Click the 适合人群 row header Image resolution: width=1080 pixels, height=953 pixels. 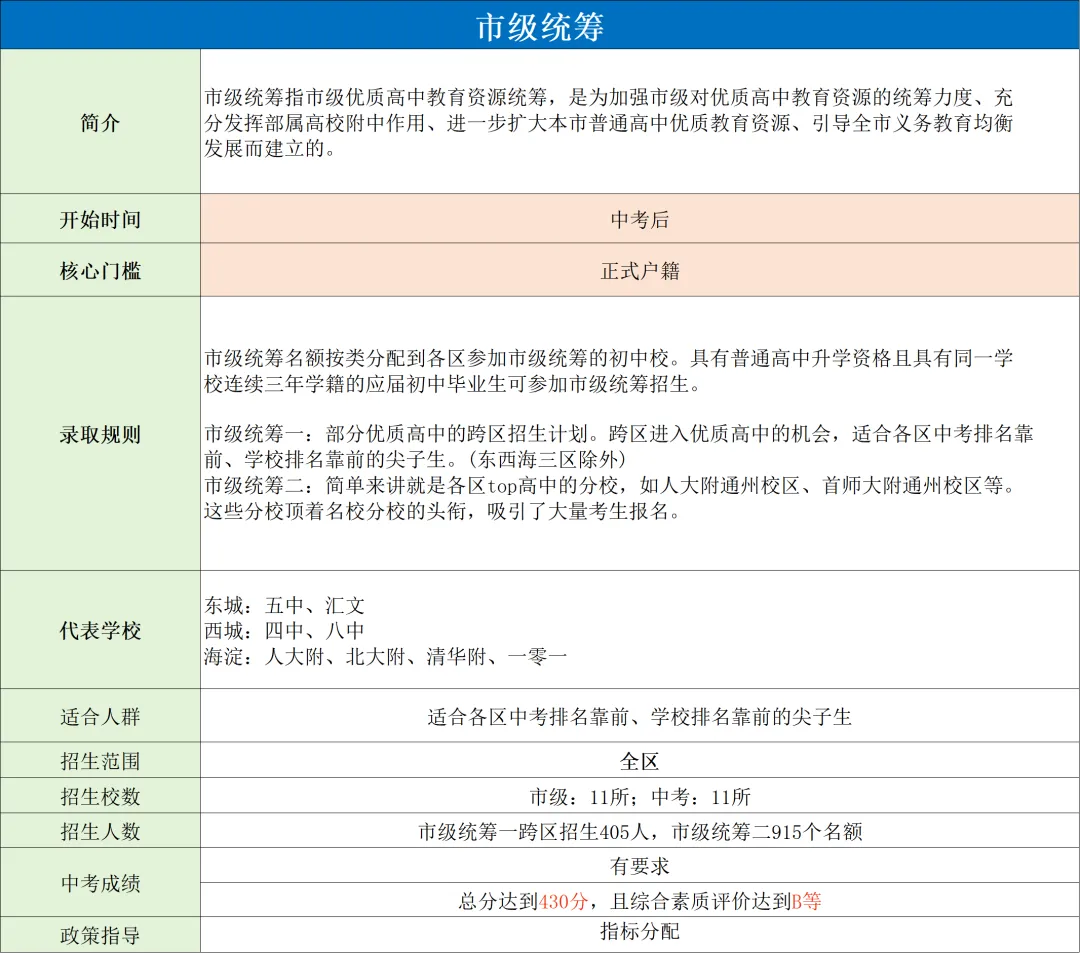(99, 714)
